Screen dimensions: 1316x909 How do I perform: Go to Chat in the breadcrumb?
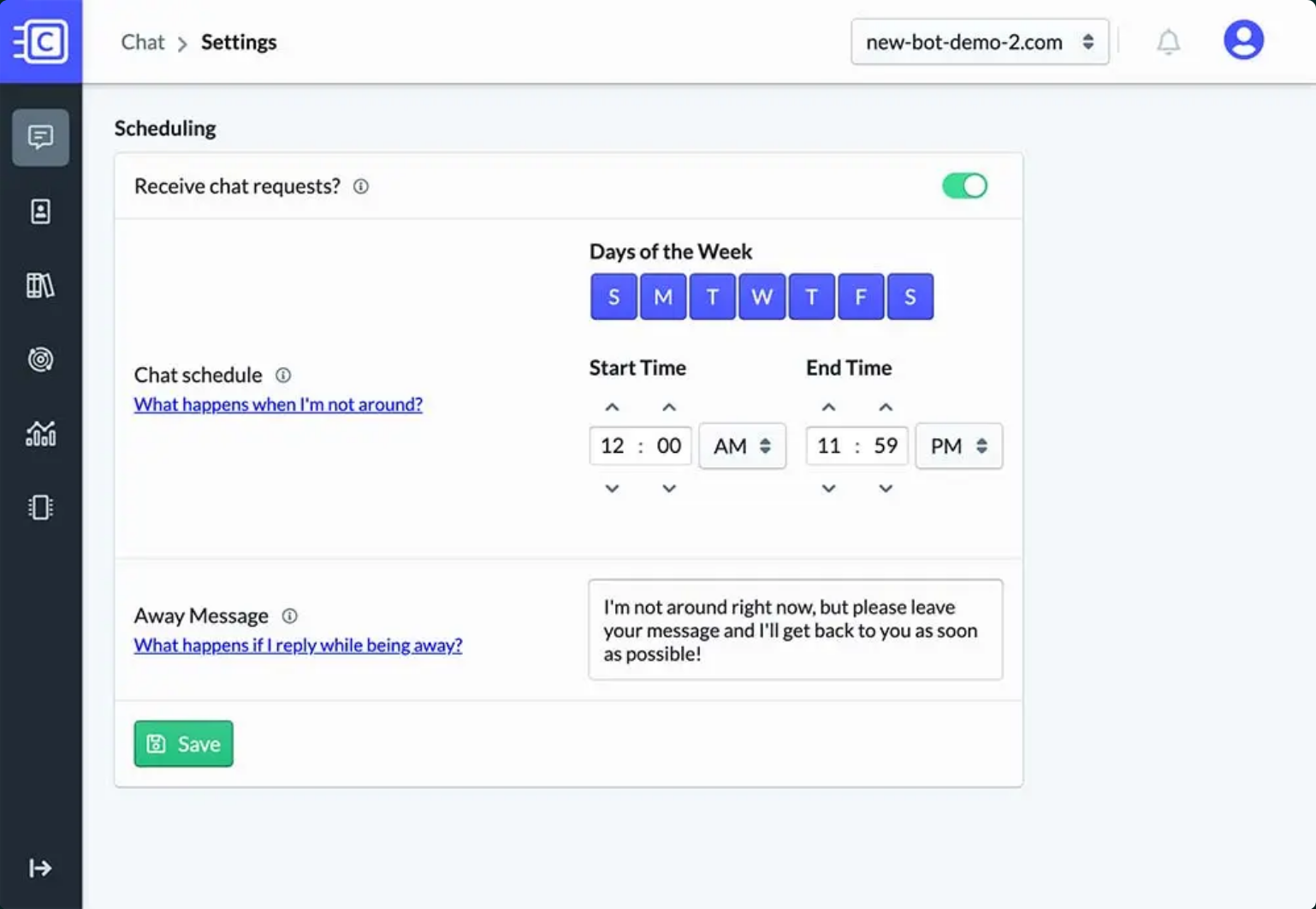142,42
